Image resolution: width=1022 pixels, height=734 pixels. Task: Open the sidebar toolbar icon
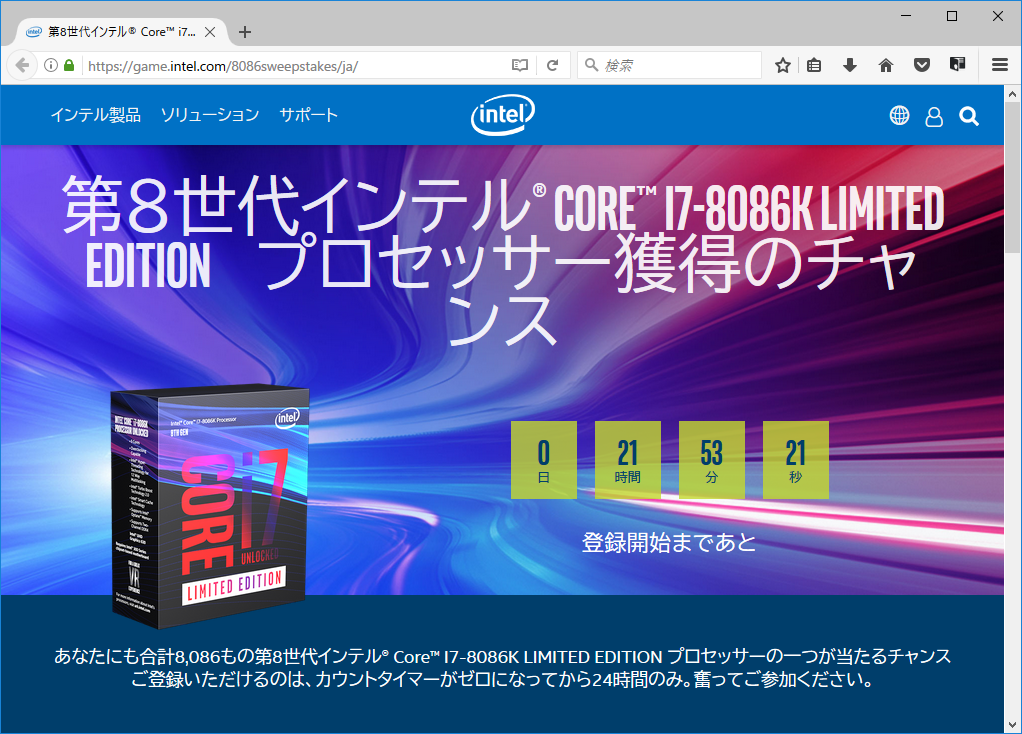(x=957, y=65)
